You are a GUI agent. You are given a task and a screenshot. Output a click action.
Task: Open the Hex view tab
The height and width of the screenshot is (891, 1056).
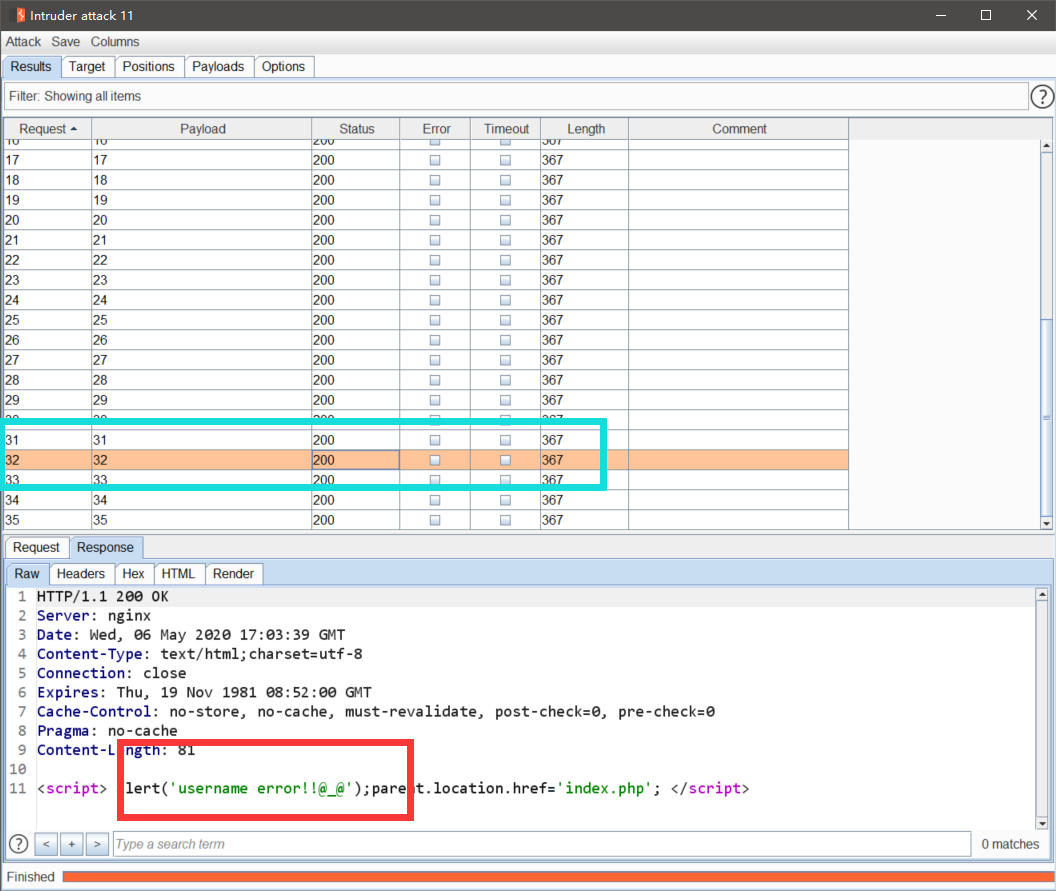pos(133,574)
